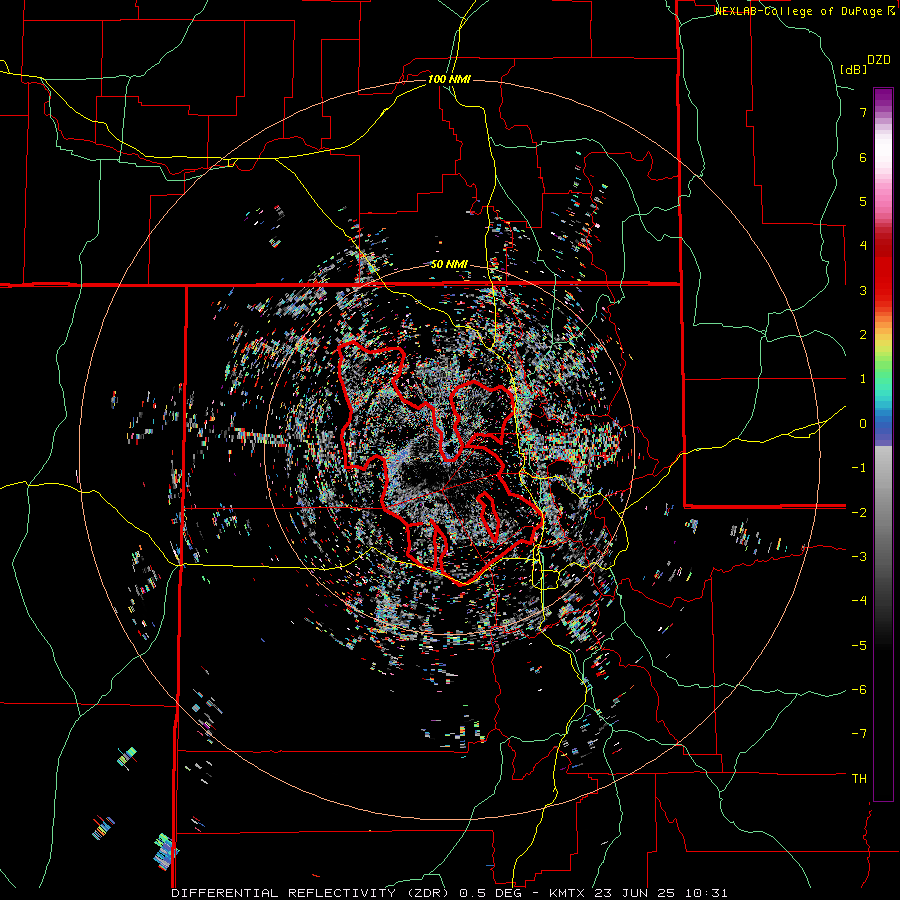Click the TH threshold label on the scale

pos(859,779)
